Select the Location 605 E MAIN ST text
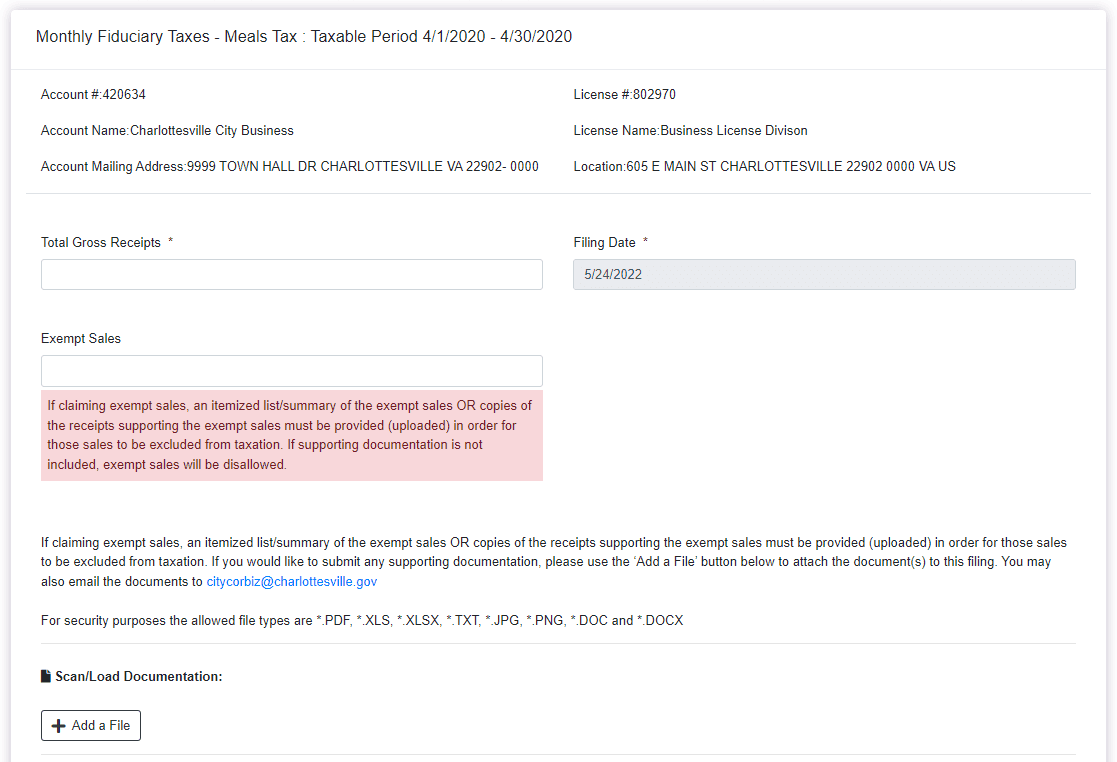Screen dimensions: 1117x762 [x=765, y=166]
